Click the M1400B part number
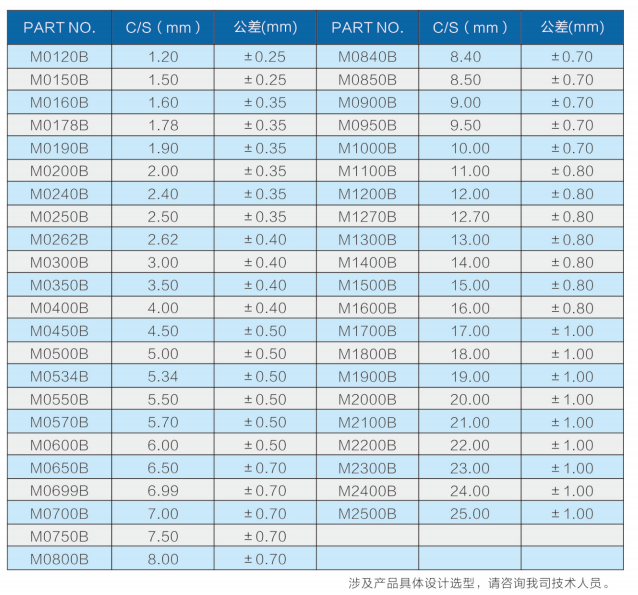 coord(367,262)
